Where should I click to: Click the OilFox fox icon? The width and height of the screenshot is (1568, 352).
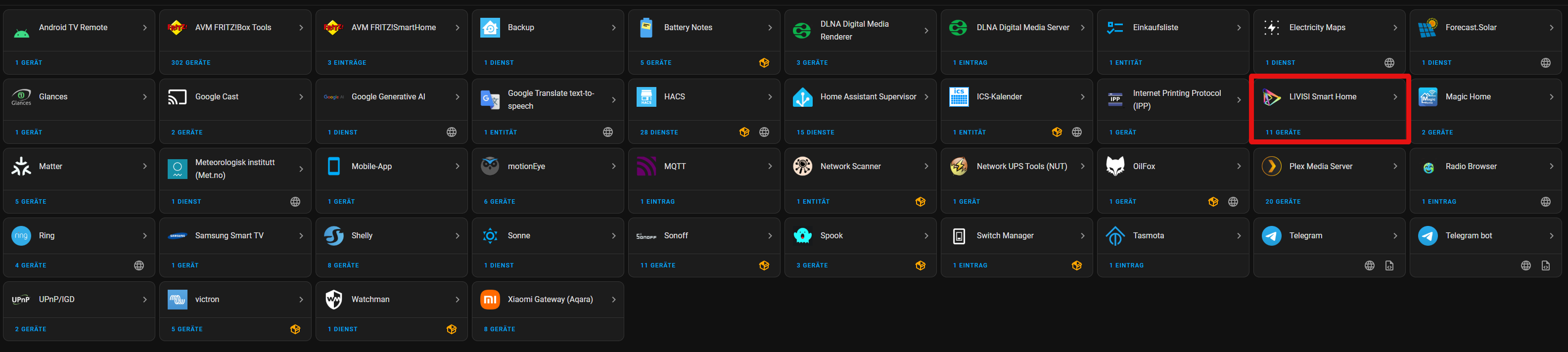(x=1115, y=166)
